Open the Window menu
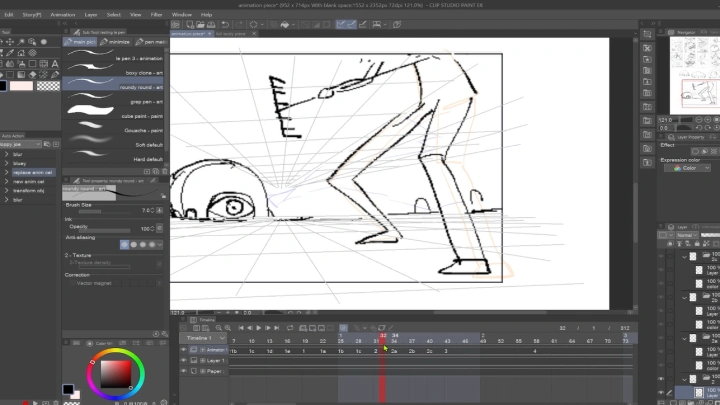This screenshot has height=405, width=720. [x=181, y=15]
